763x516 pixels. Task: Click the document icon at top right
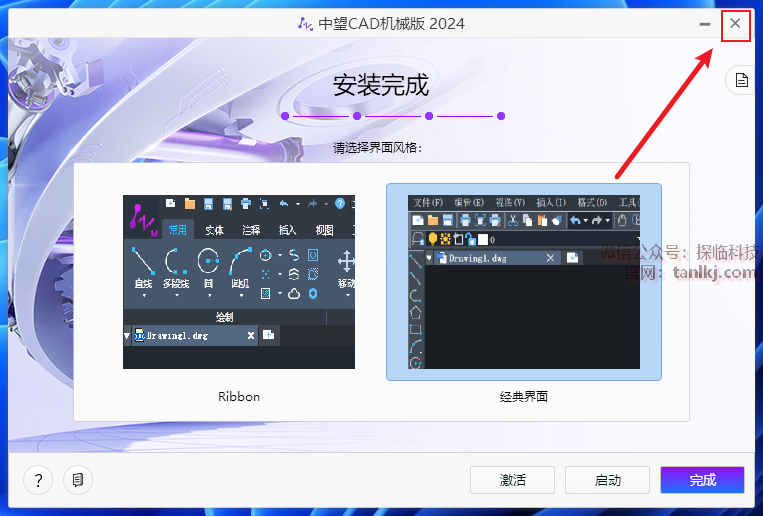coord(741,81)
